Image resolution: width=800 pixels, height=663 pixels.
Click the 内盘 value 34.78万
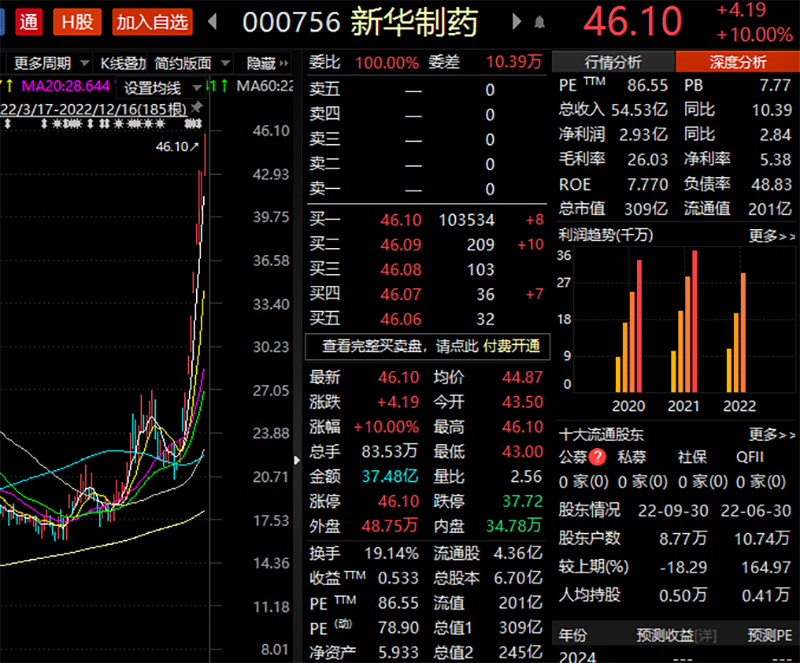513,526
